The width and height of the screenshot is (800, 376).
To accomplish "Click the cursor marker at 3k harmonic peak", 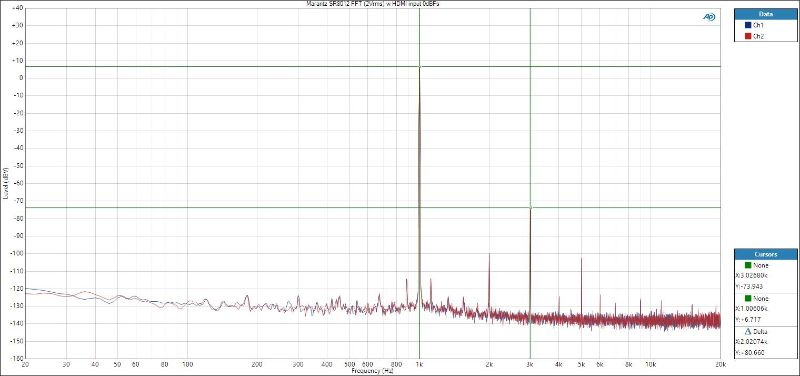I will click(x=531, y=208).
